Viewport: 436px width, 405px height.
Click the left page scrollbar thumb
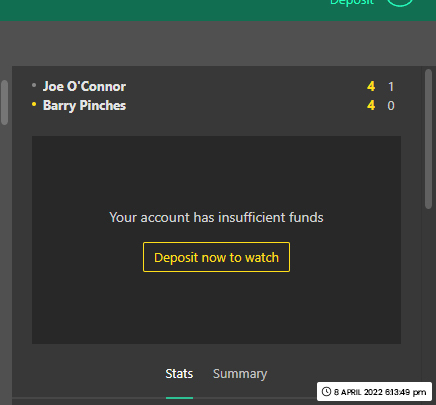click(x=4, y=103)
